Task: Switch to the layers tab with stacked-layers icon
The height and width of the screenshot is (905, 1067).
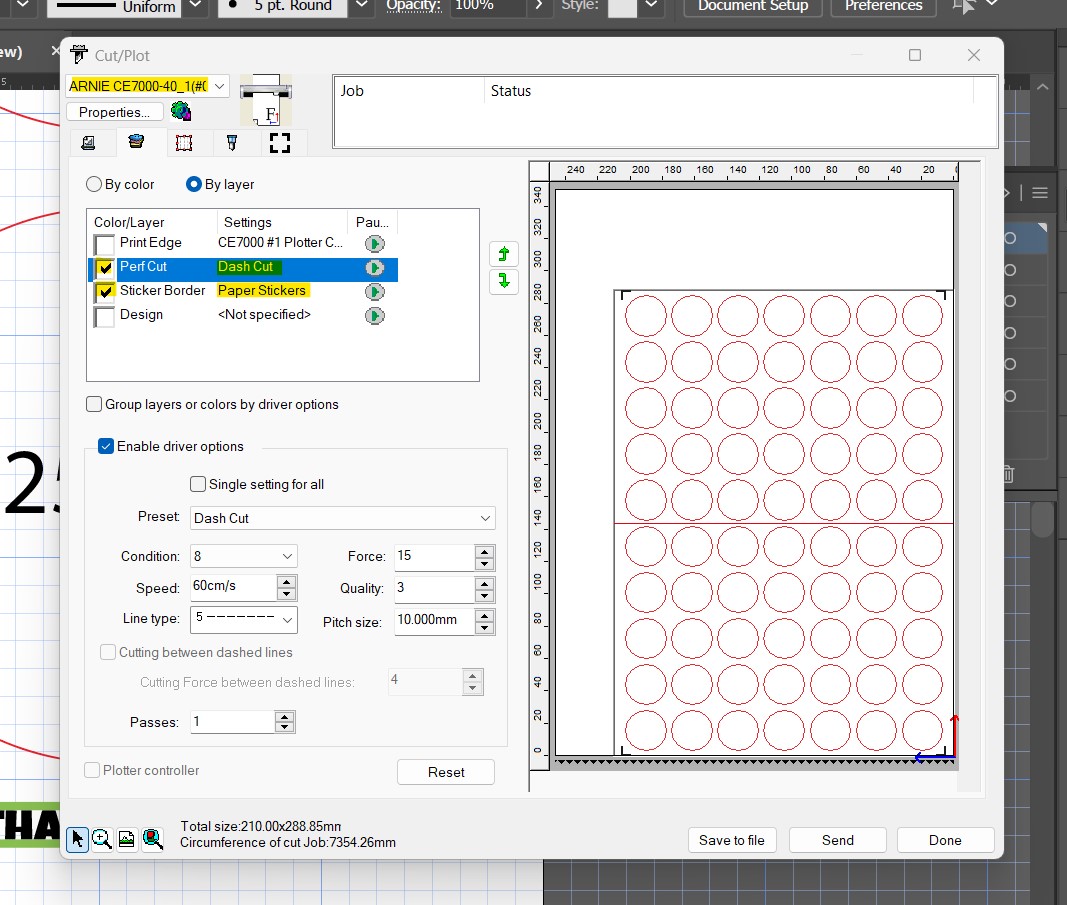Action: pyautogui.click(x=136, y=142)
